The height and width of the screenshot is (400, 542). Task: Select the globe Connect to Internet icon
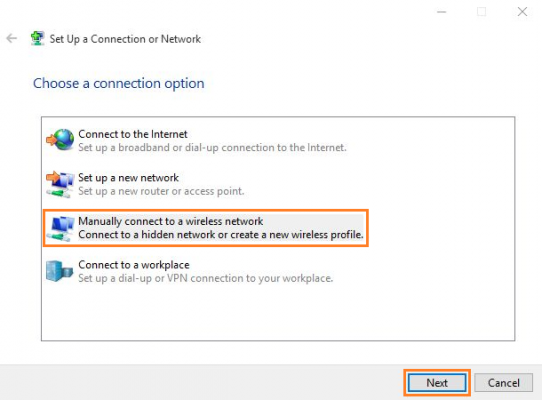coord(60,140)
